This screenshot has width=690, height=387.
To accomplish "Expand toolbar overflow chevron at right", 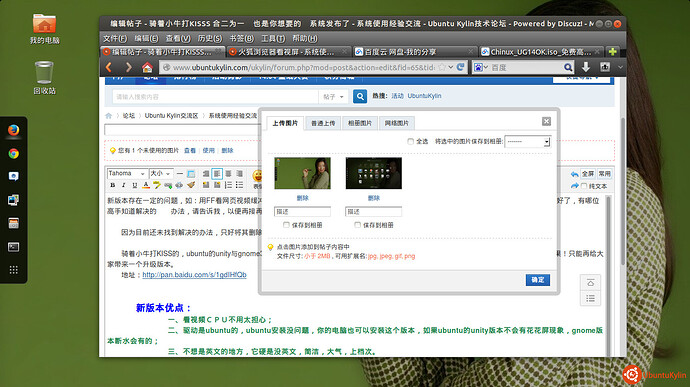I will click(x=620, y=67).
